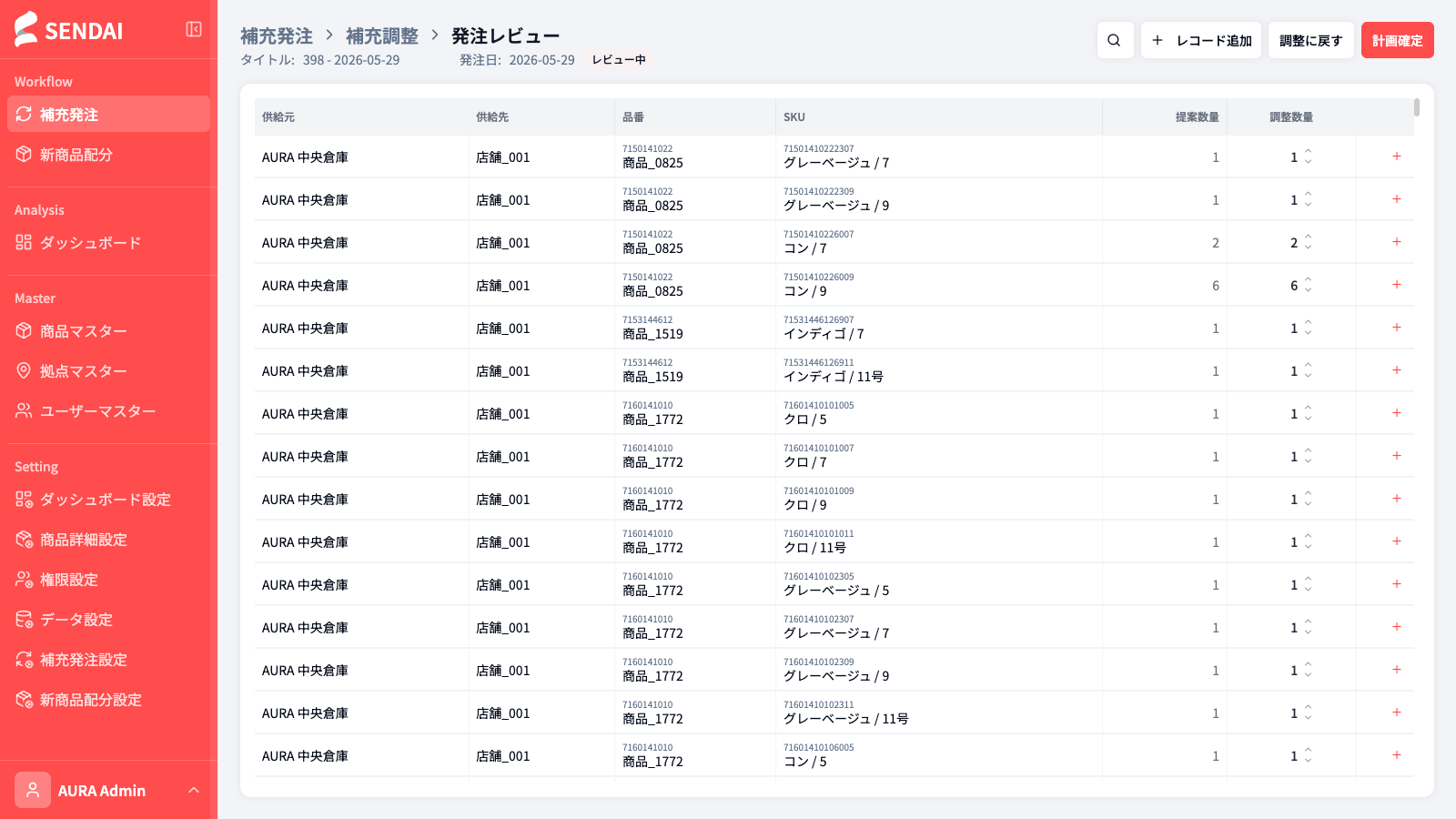The width and height of the screenshot is (1456, 819).
Task: Adjust quantity stepper for グレーベージュ / 11号 row
Action: [1308, 713]
